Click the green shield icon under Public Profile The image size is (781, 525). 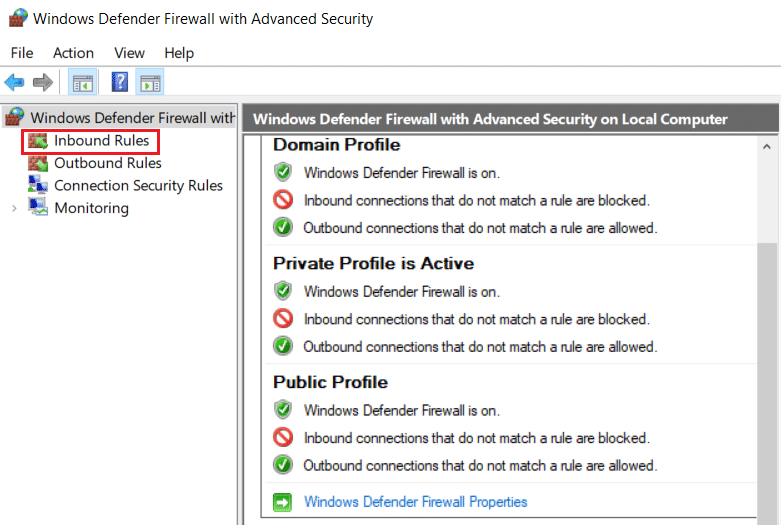click(x=283, y=410)
